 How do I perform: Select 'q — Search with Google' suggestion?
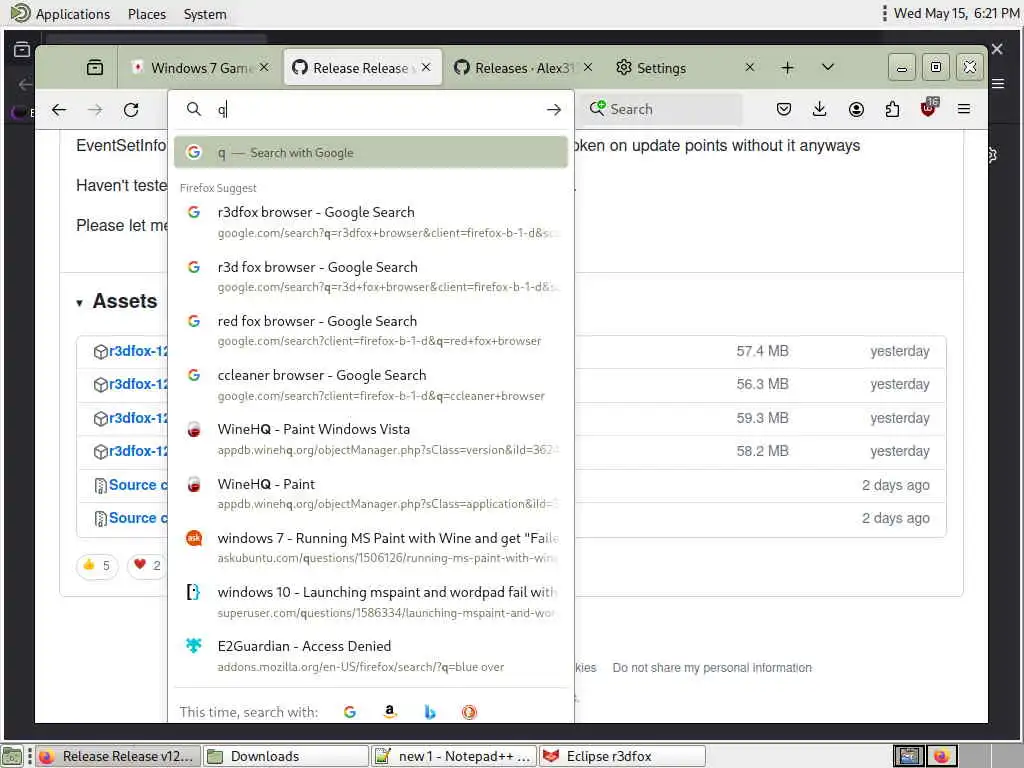[x=370, y=152]
